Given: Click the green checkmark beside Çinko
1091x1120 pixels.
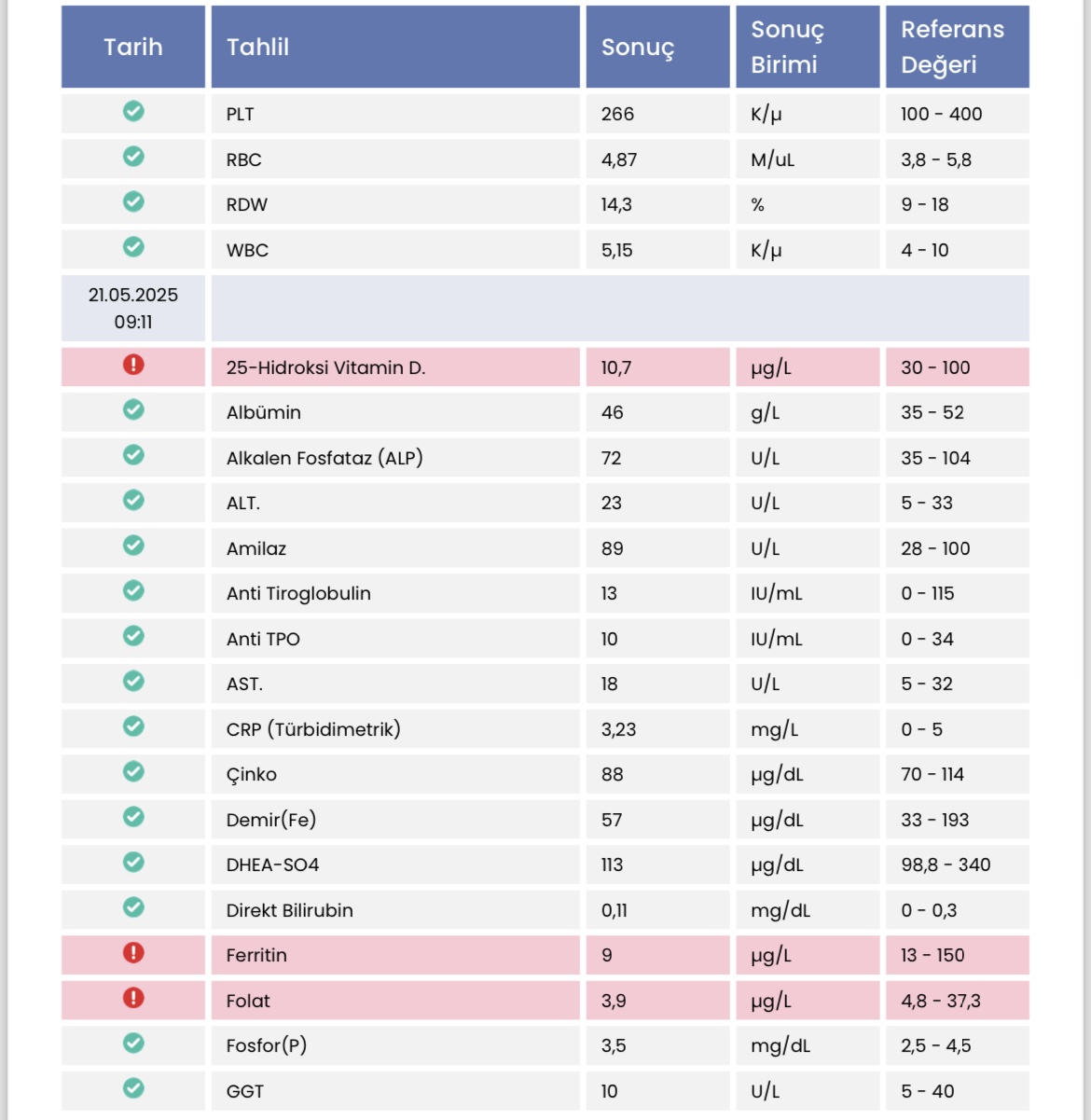Looking at the screenshot, I should tap(133, 771).
